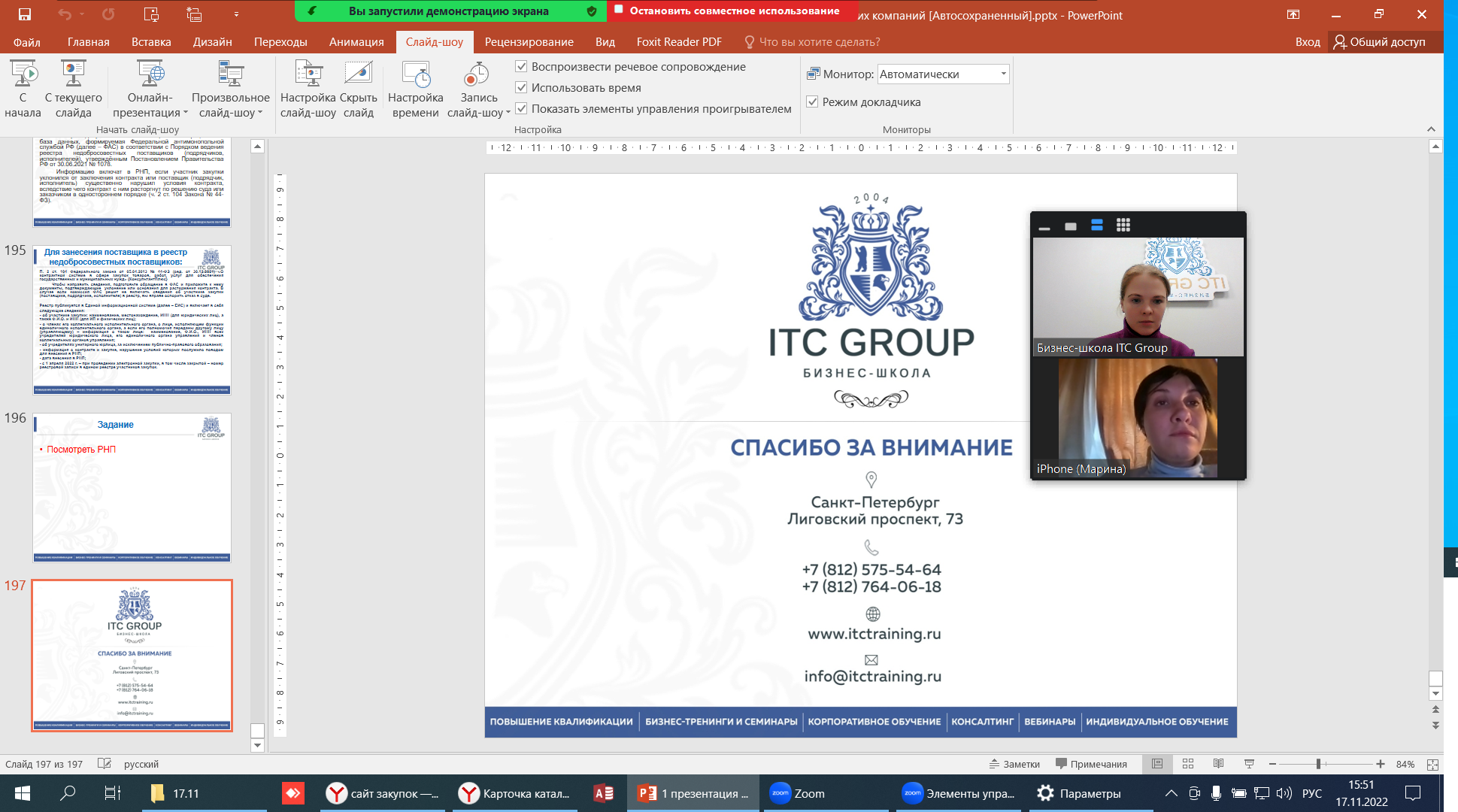
Task: Go to previous slide arrow button
Action: coord(1435,710)
